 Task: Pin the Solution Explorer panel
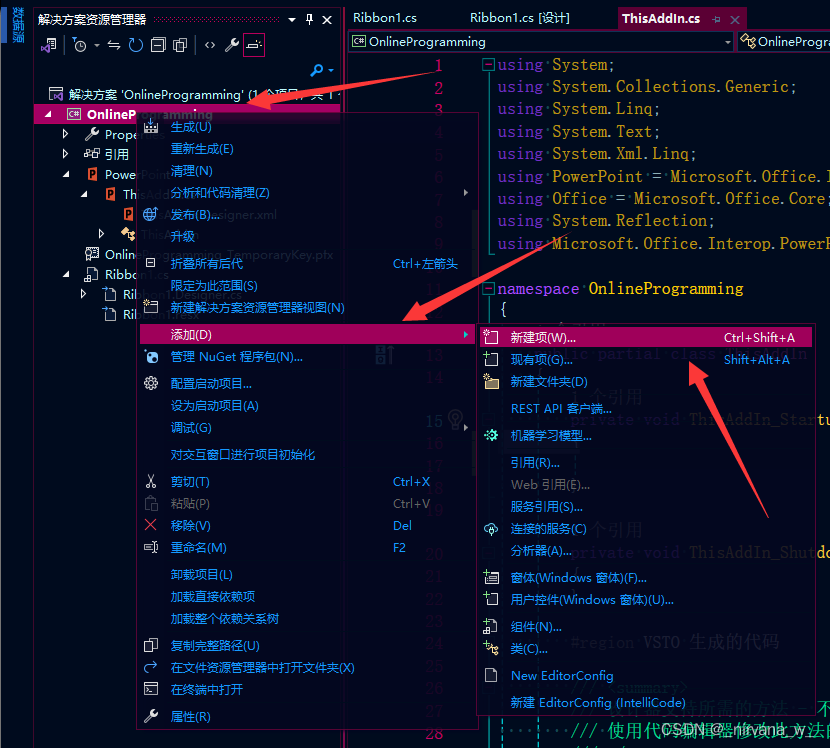coord(310,20)
